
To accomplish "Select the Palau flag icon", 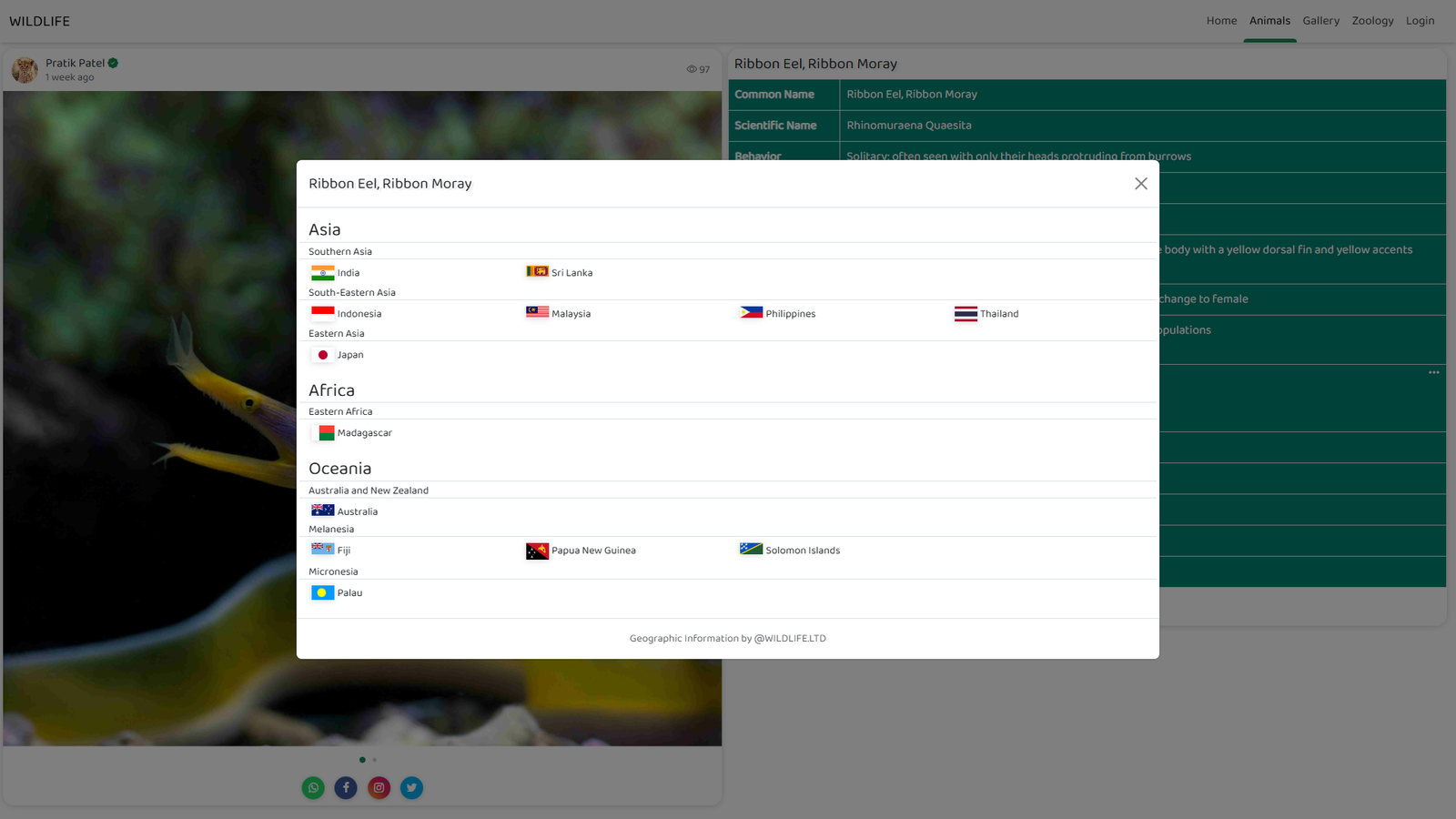I will pyautogui.click(x=322, y=593).
